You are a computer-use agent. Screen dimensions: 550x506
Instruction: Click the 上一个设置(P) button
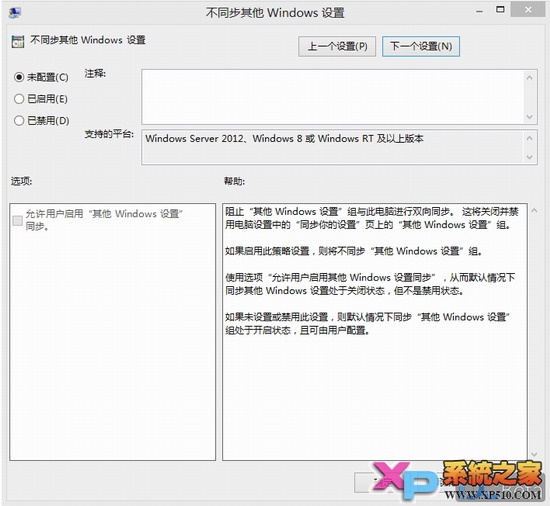(337, 46)
